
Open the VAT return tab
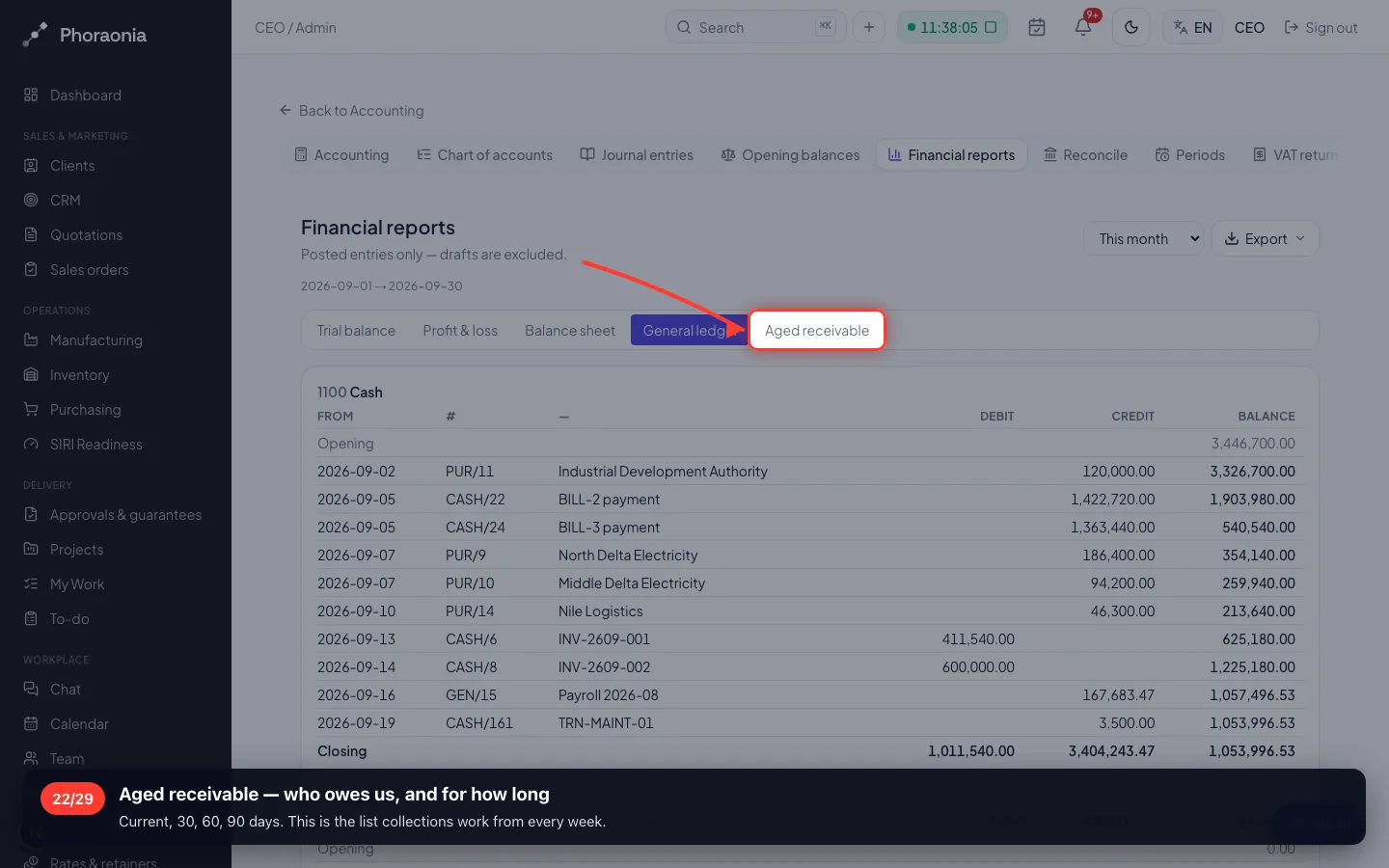1294,155
